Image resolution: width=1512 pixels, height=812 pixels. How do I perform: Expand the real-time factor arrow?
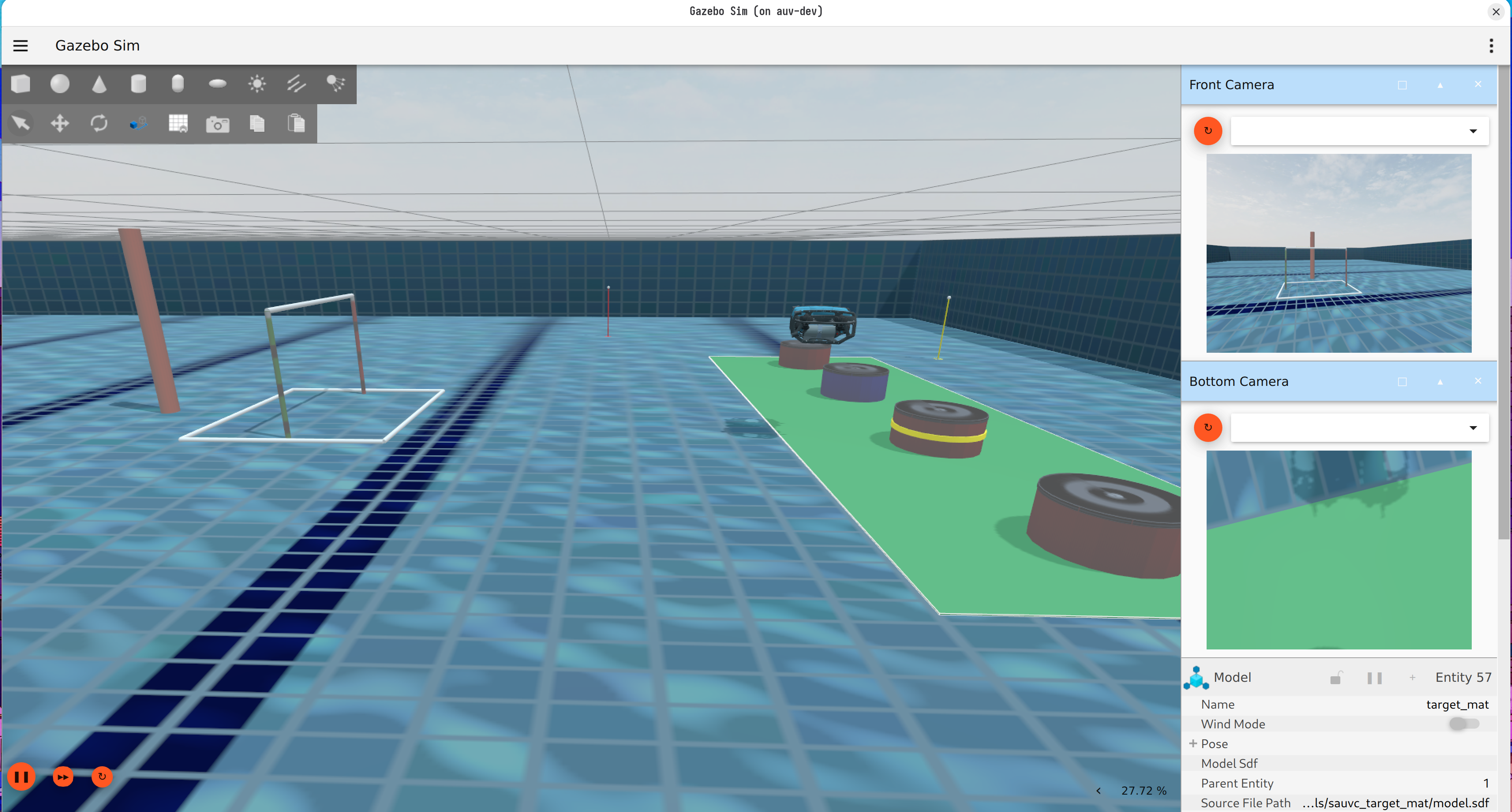coord(1098,790)
